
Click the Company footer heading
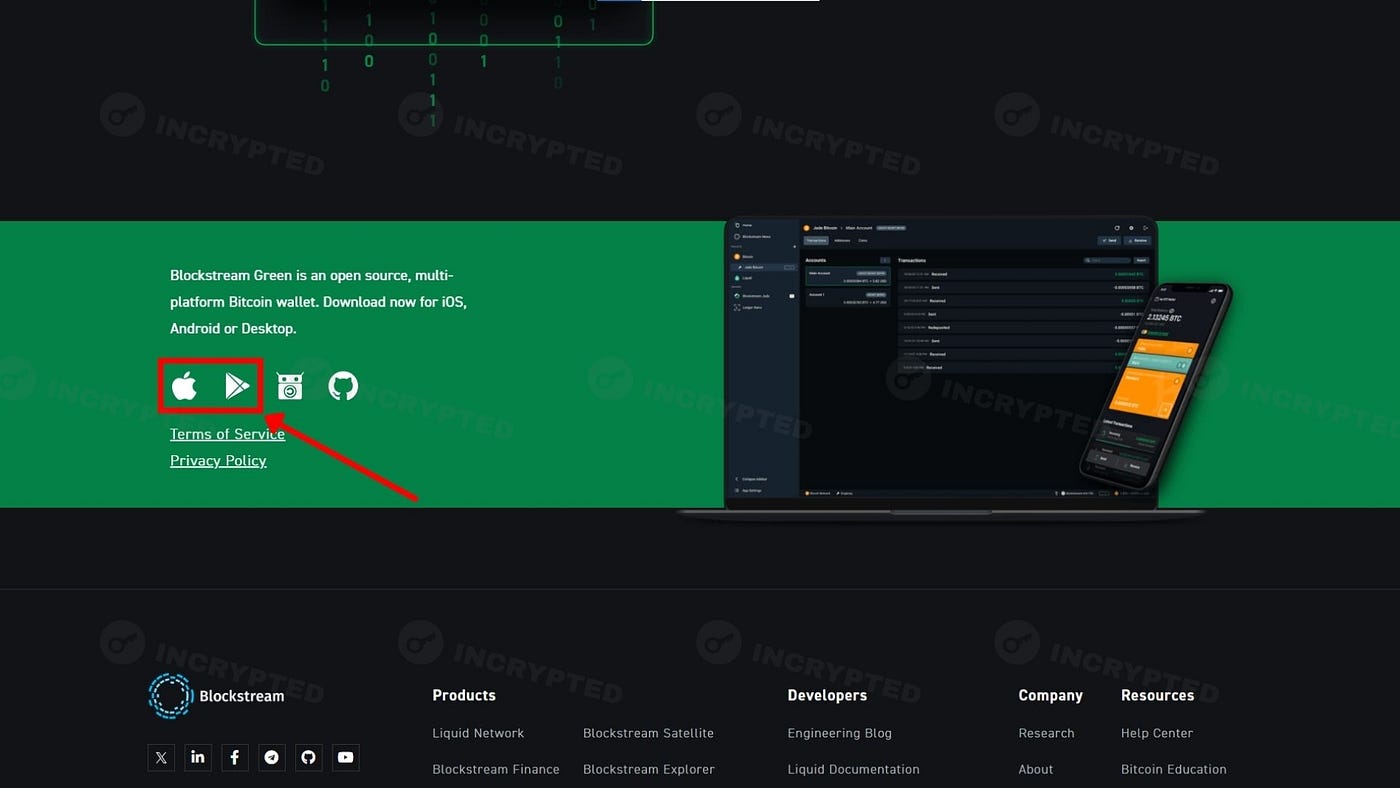coord(1050,695)
